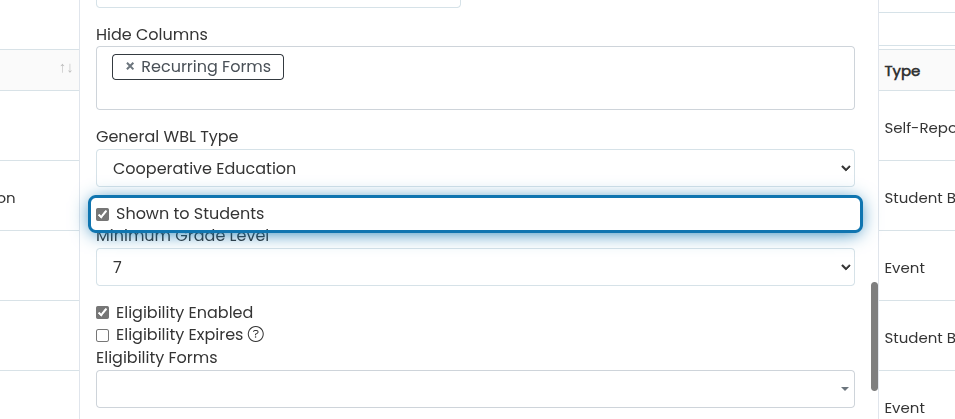955x419 pixels.
Task: Open General WBL Type dropdown
Action: 475,168
